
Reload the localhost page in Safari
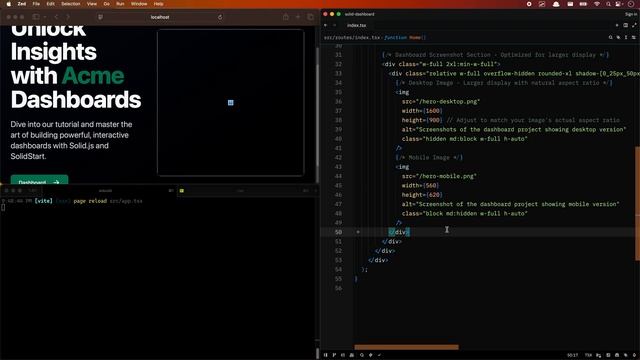pos(220,17)
